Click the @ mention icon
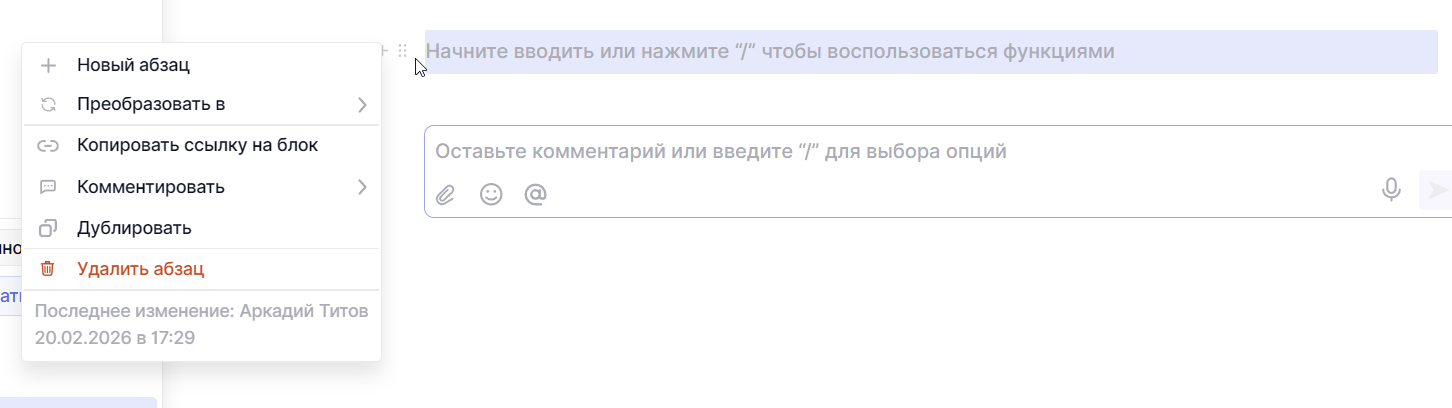Screen dimensions: 1452x408 point(536,194)
